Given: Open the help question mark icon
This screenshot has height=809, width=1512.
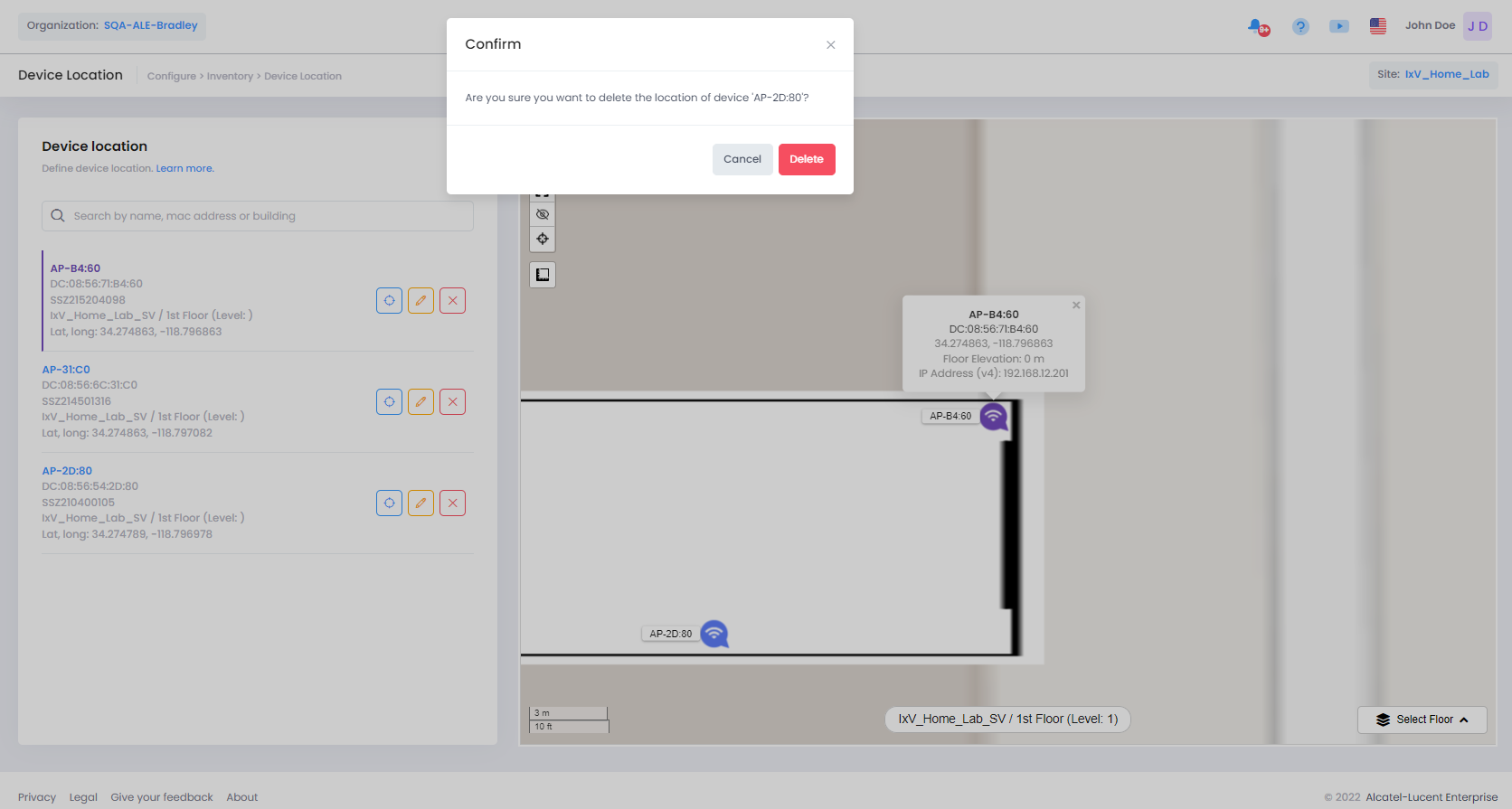Looking at the screenshot, I should pyautogui.click(x=1299, y=26).
